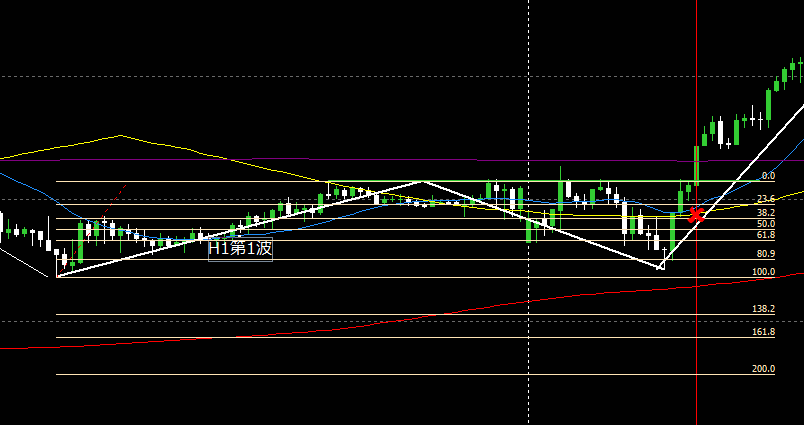Click the red X marker on the chart
The height and width of the screenshot is (425, 804).
(695, 215)
